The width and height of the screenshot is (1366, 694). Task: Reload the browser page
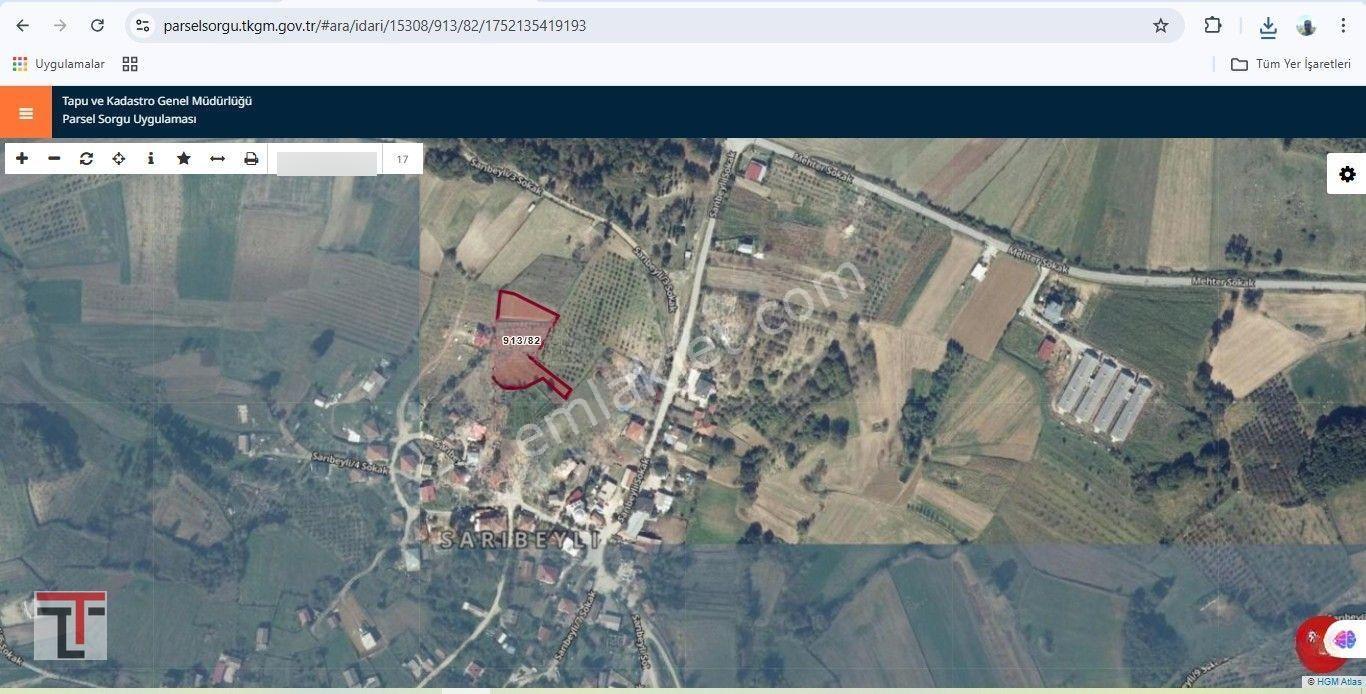(97, 26)
